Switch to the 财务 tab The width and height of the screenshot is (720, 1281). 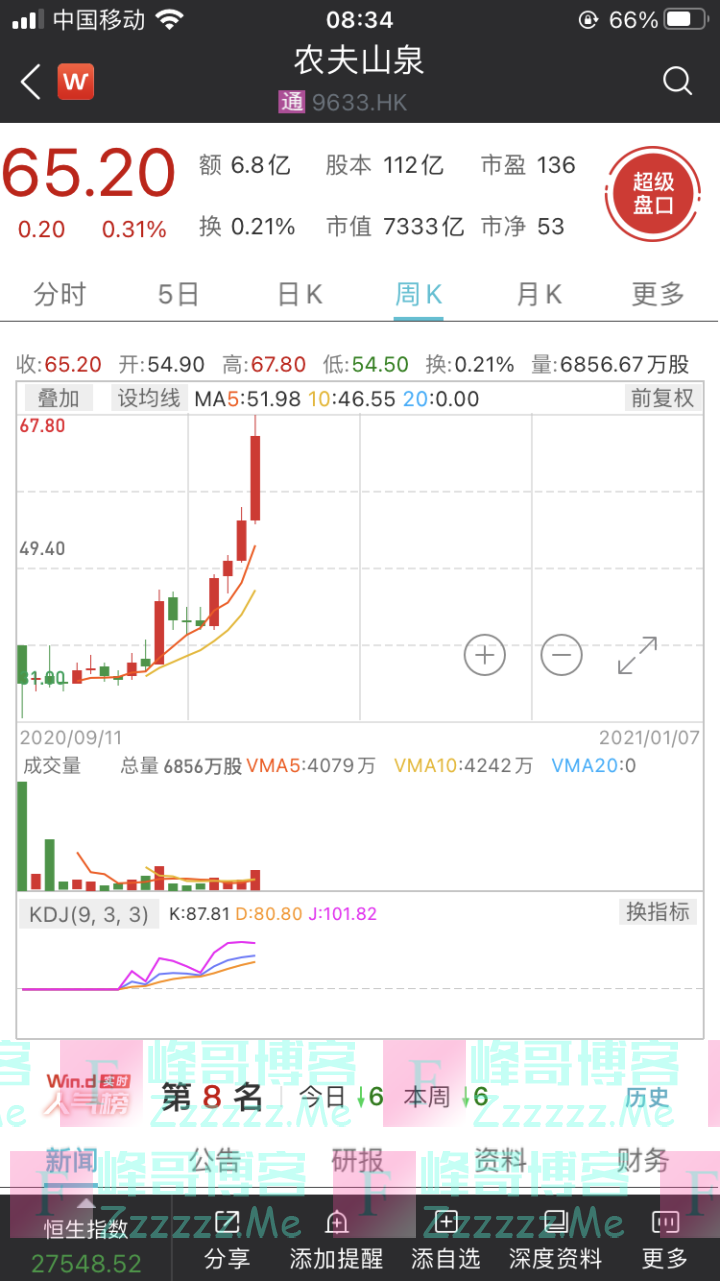point(642,1161)
